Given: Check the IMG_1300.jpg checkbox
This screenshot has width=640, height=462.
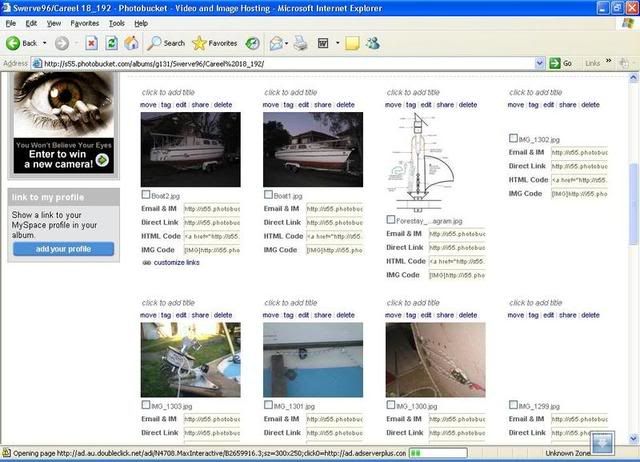Looking at the screenshot, I should (x=391, y=405).
